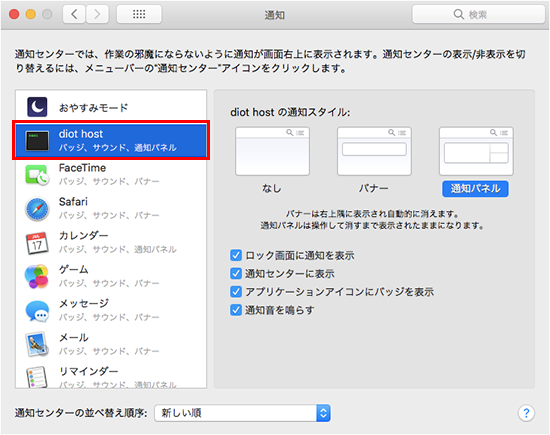Select the バナー alert style thumbnail
Image resolution: width=550 pixels, height=435 pixels.
point(374,151)
